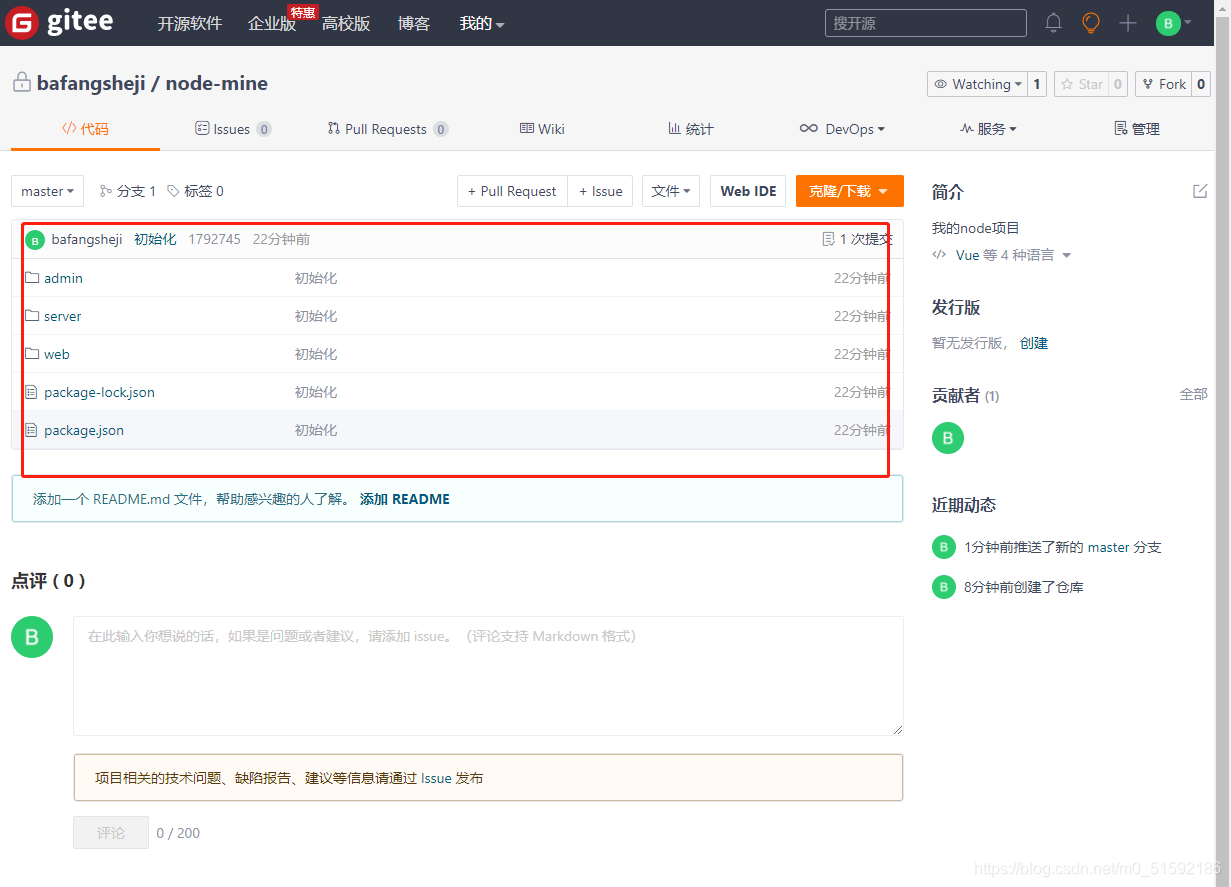Open 开源软件 in the top navigation
This screenshot has width=1231, height=887.
[x=189, y=23]
